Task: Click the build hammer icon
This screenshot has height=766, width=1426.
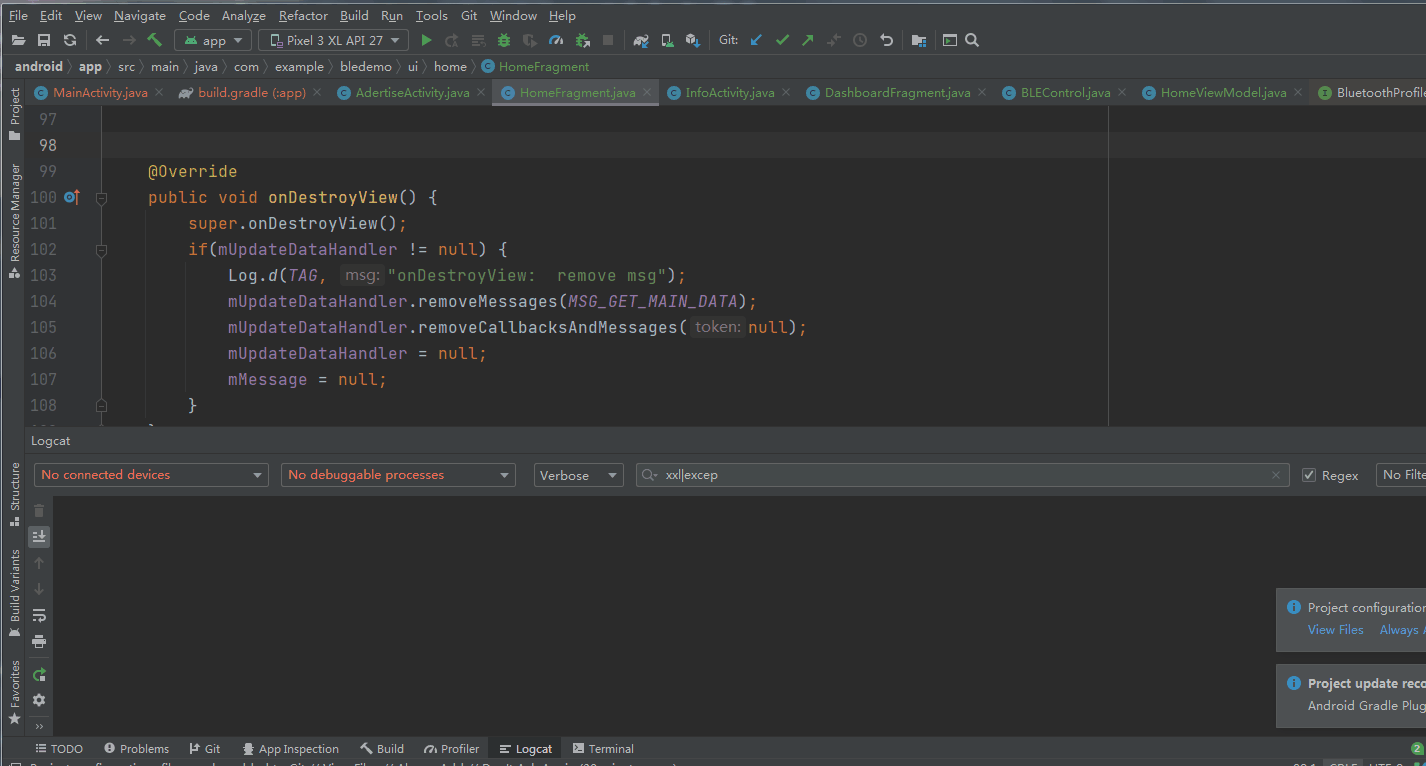Action: click(154, 40)
